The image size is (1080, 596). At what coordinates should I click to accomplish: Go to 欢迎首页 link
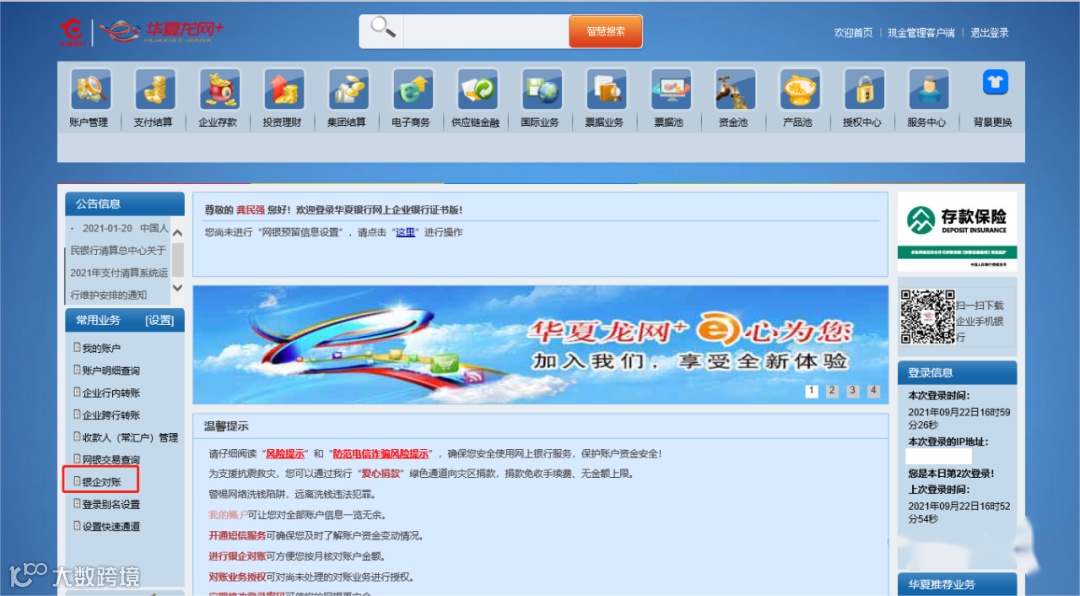[x=853, y=32]
